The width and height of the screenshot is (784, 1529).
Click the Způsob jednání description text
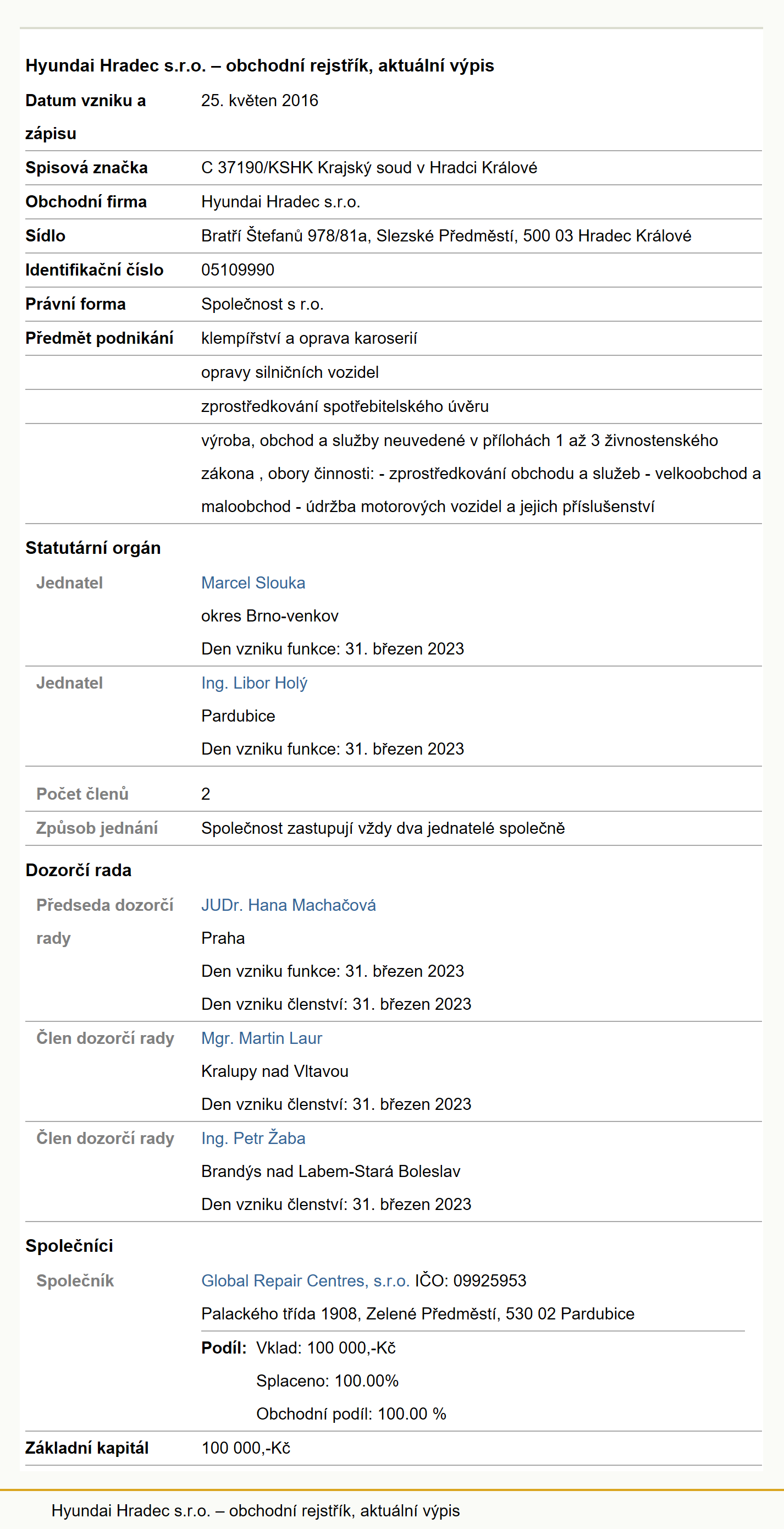(383, 828)
